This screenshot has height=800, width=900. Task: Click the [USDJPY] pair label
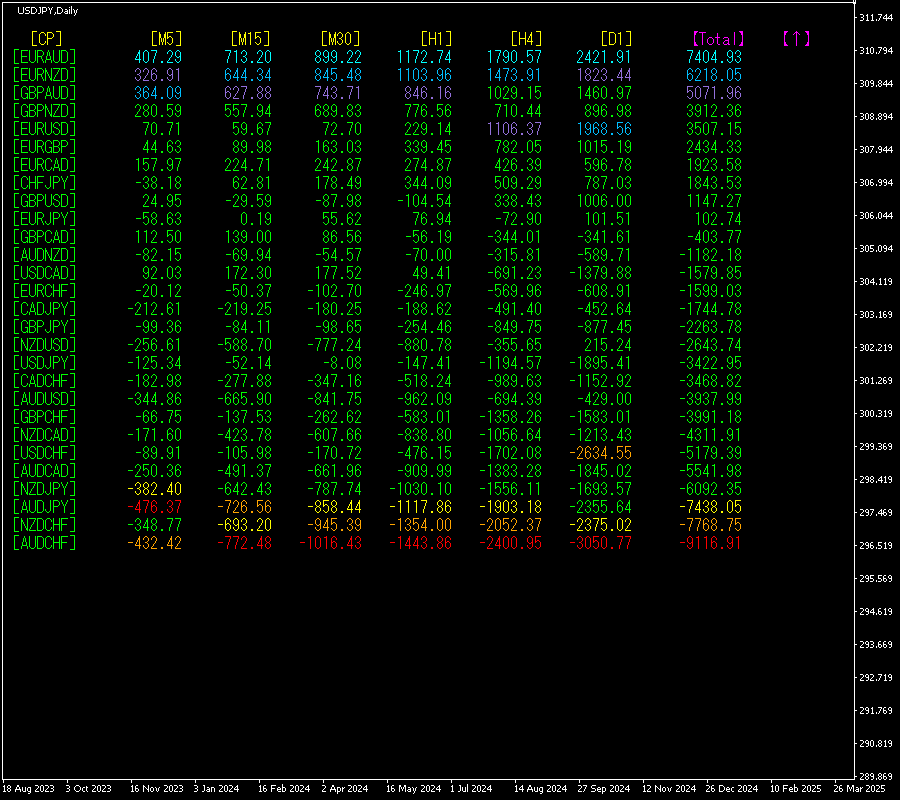point(44,363)
